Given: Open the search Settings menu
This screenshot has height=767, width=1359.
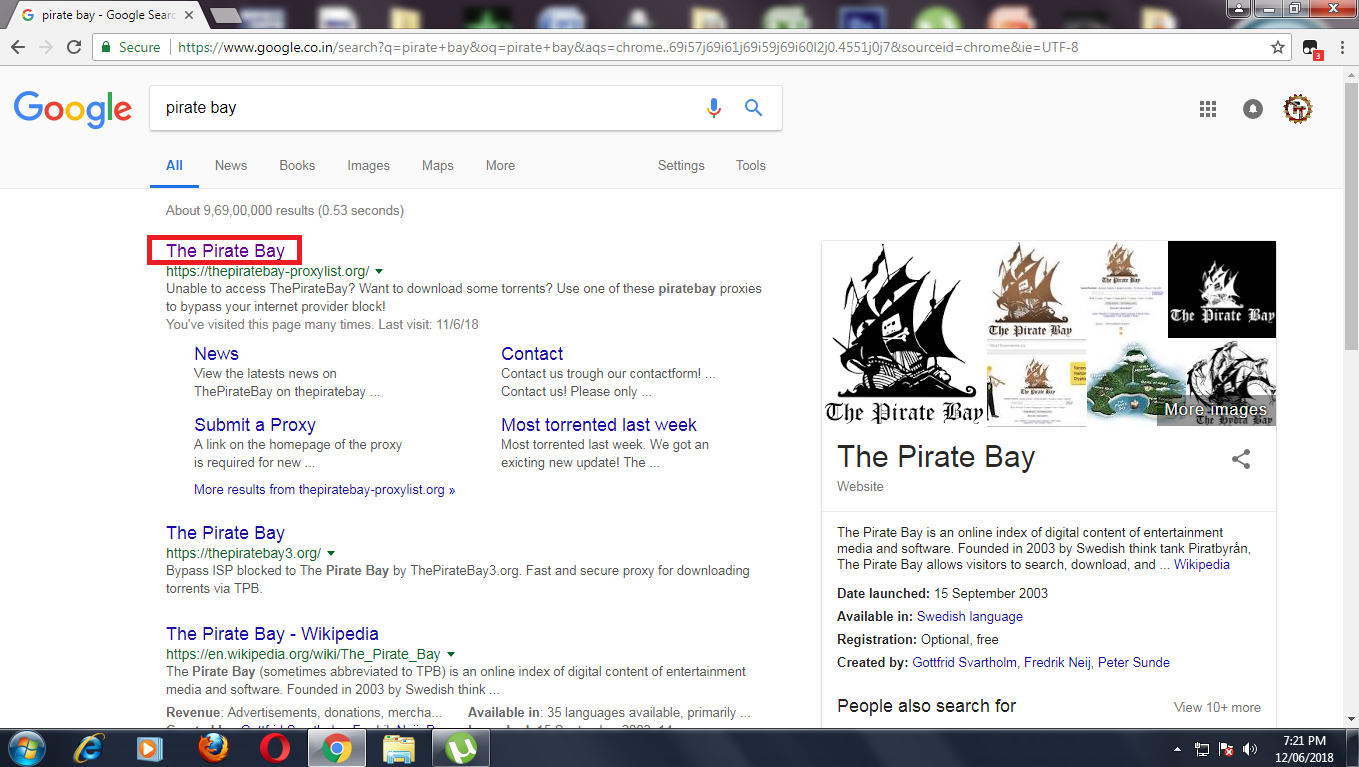Looking at the screenshot, I should point(681,166).
